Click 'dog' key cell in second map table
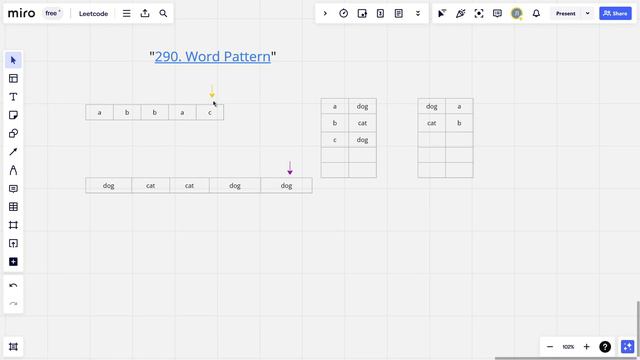 pyautogui.click(x=432, y=107)
